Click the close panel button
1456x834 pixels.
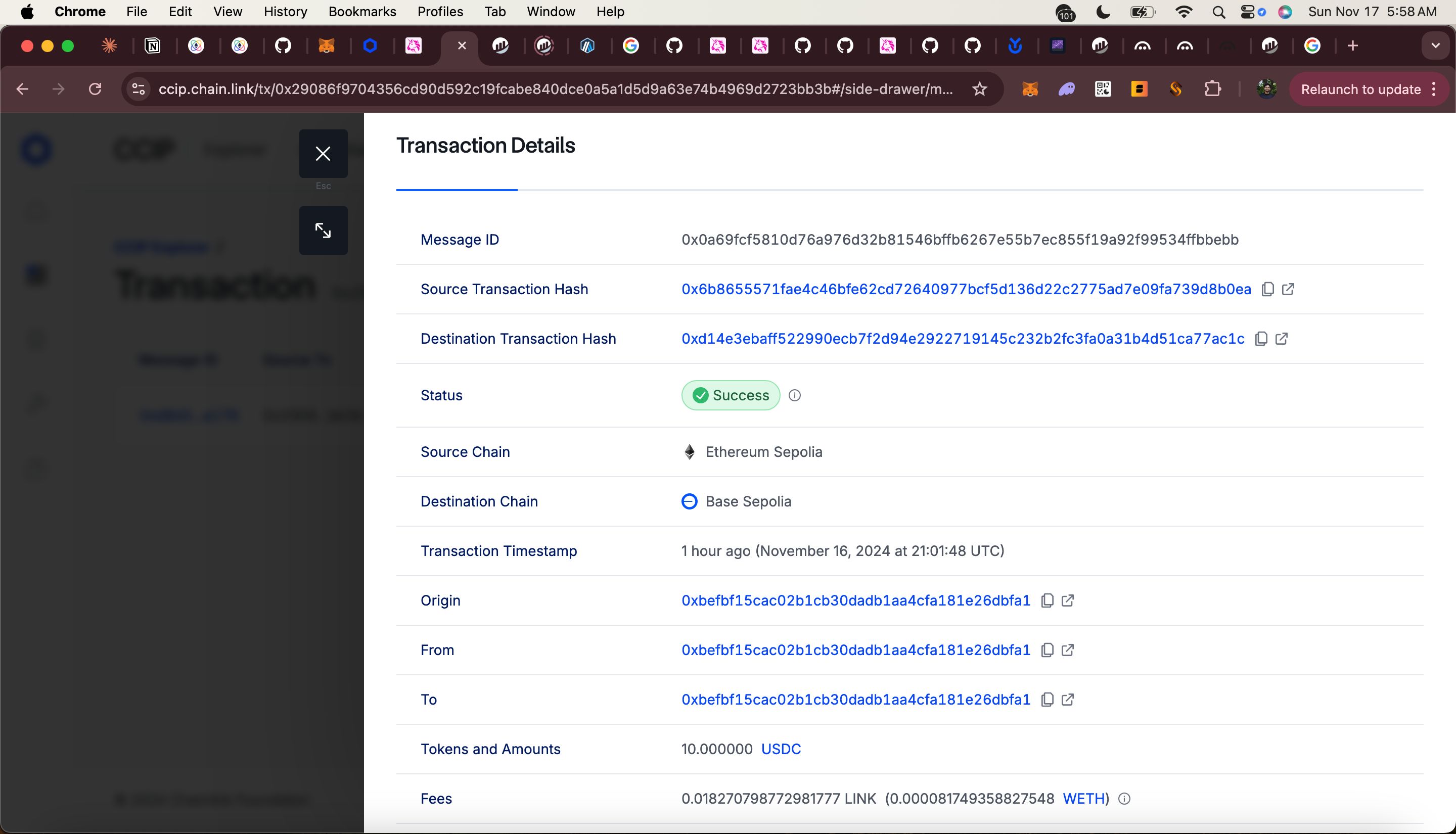pyautogui.click(x=322, y=153)
